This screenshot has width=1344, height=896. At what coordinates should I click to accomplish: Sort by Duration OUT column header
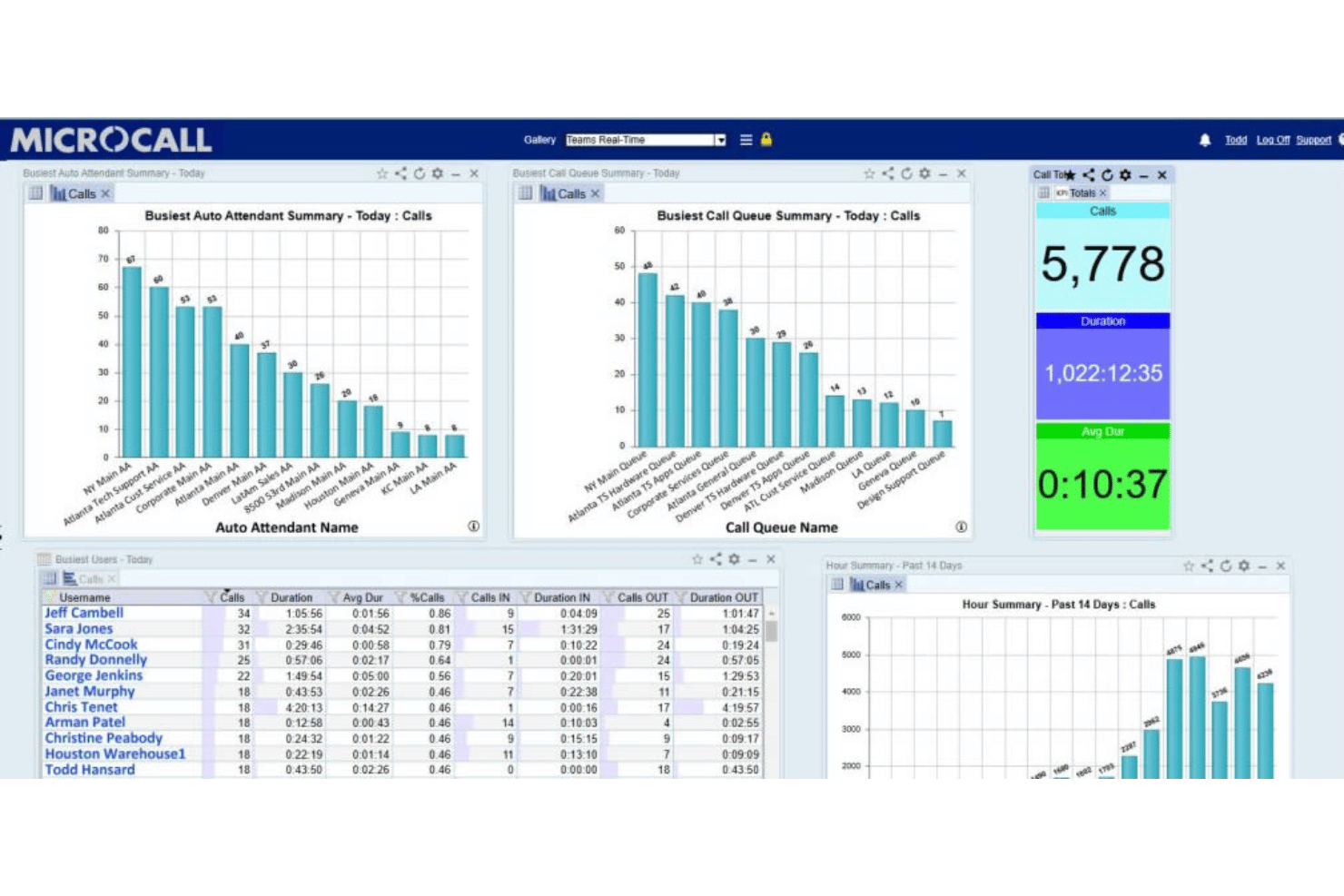724,597
